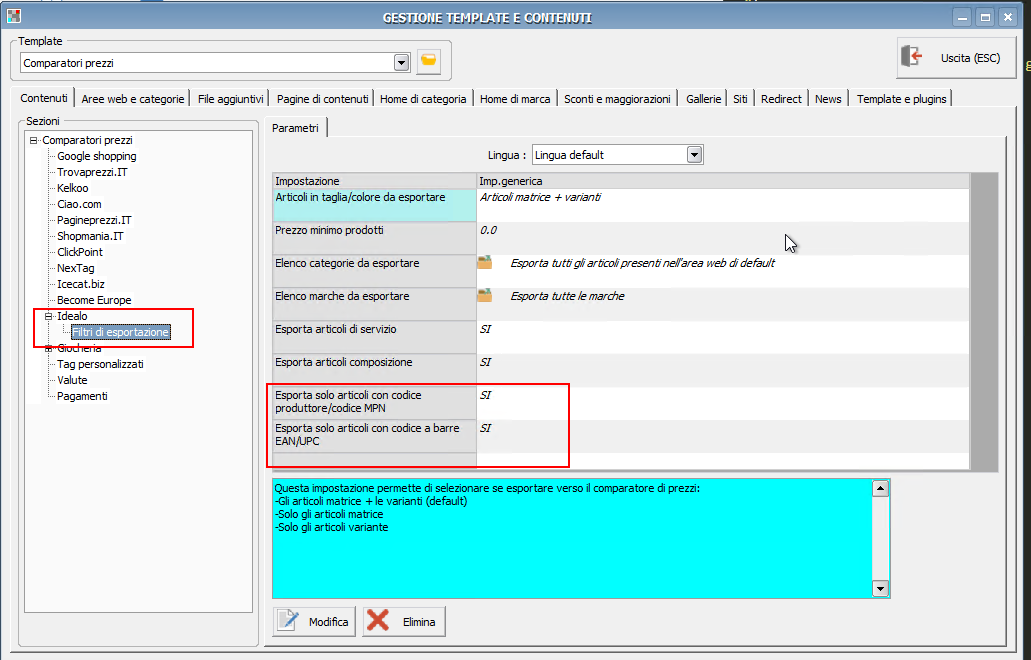Screen dimensions: 1031x660
Task: Open the Home di categoria tab
Action: click(423, 99)
